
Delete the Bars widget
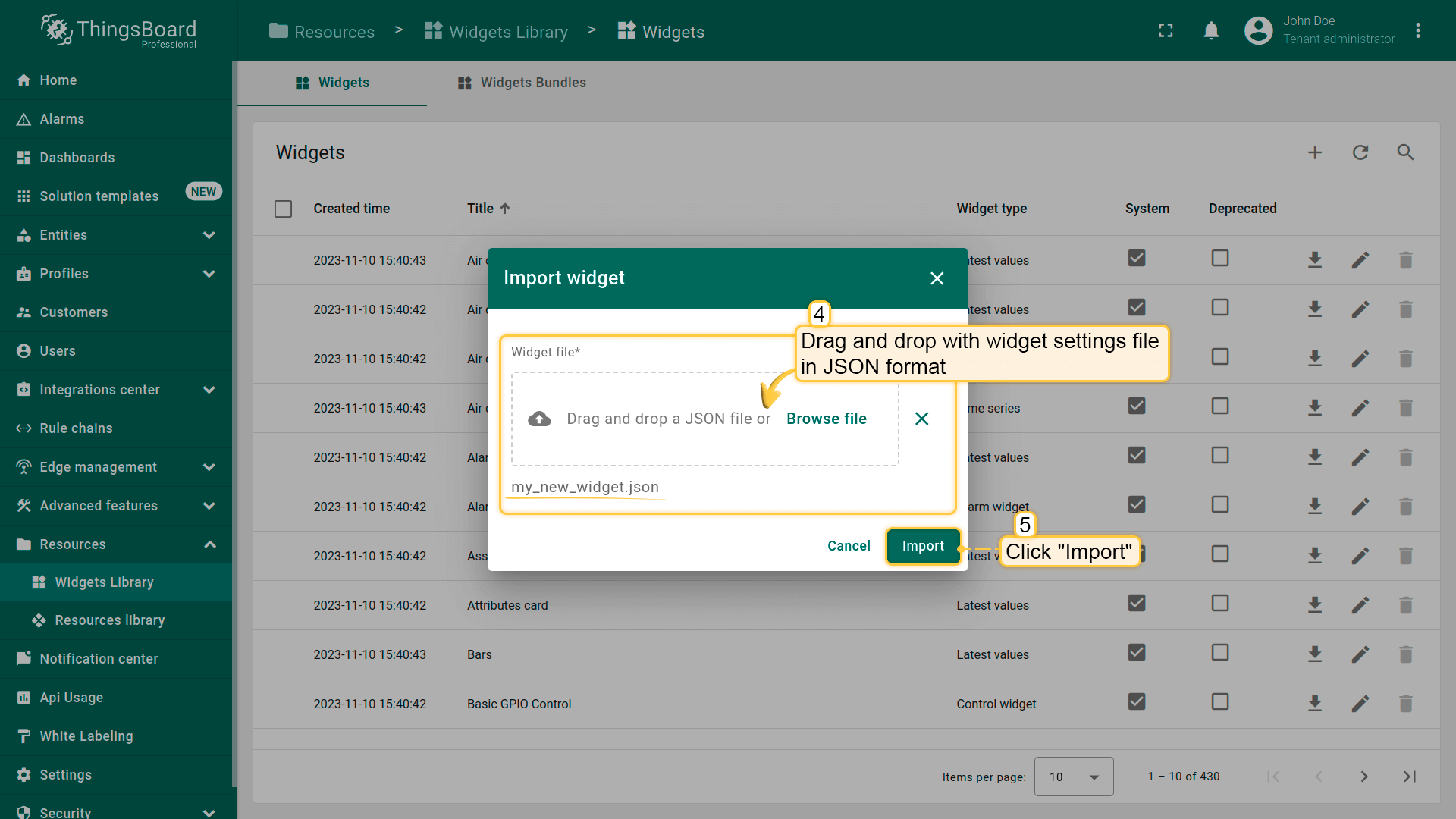(x=1406, y=654)
